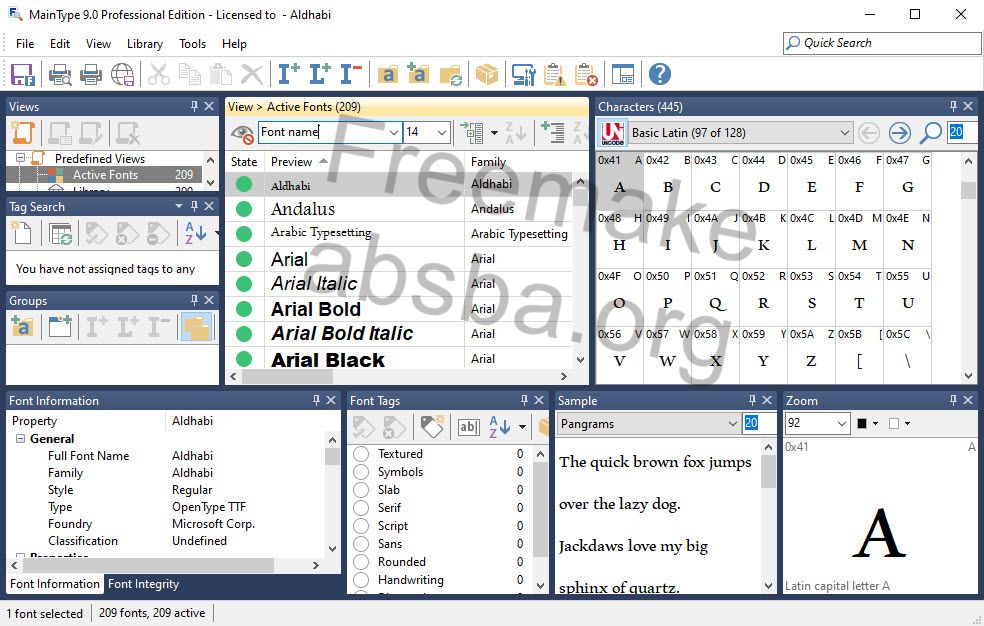Open the View menu
Screen dimensions: 984x626
tap(98, 44)
